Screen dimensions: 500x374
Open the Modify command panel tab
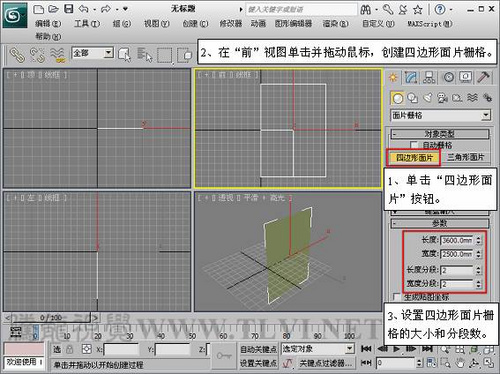[411, 77]
